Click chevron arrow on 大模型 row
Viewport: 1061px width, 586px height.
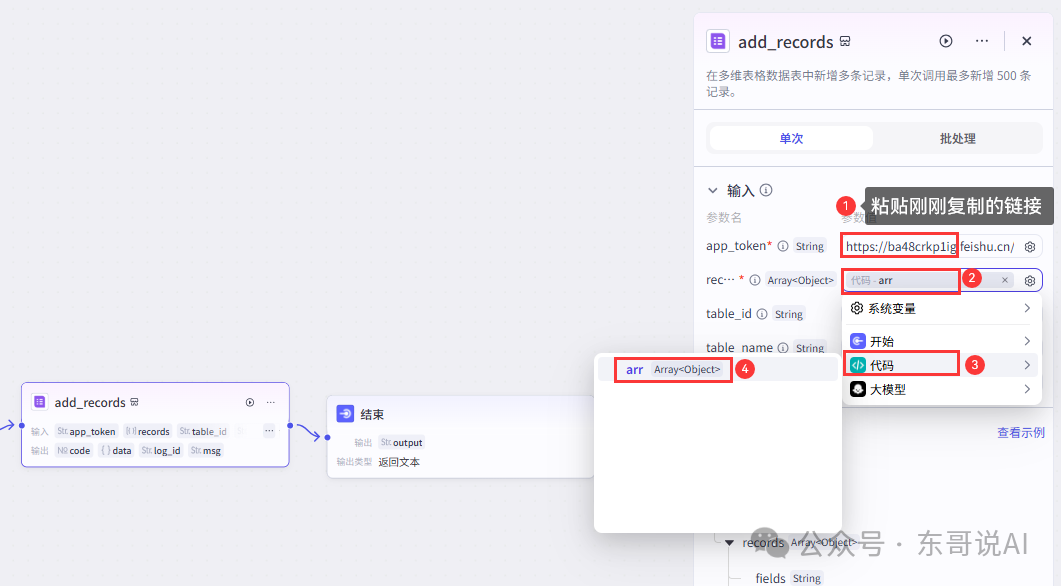[1027, 390]
